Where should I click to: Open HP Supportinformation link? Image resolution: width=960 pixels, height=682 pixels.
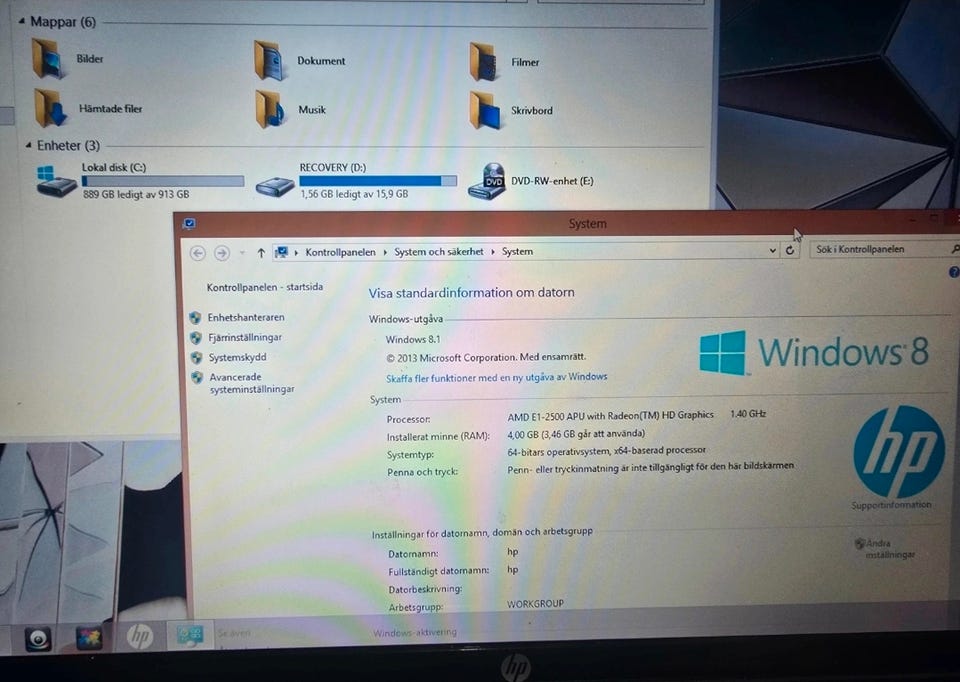click(891, 505)
